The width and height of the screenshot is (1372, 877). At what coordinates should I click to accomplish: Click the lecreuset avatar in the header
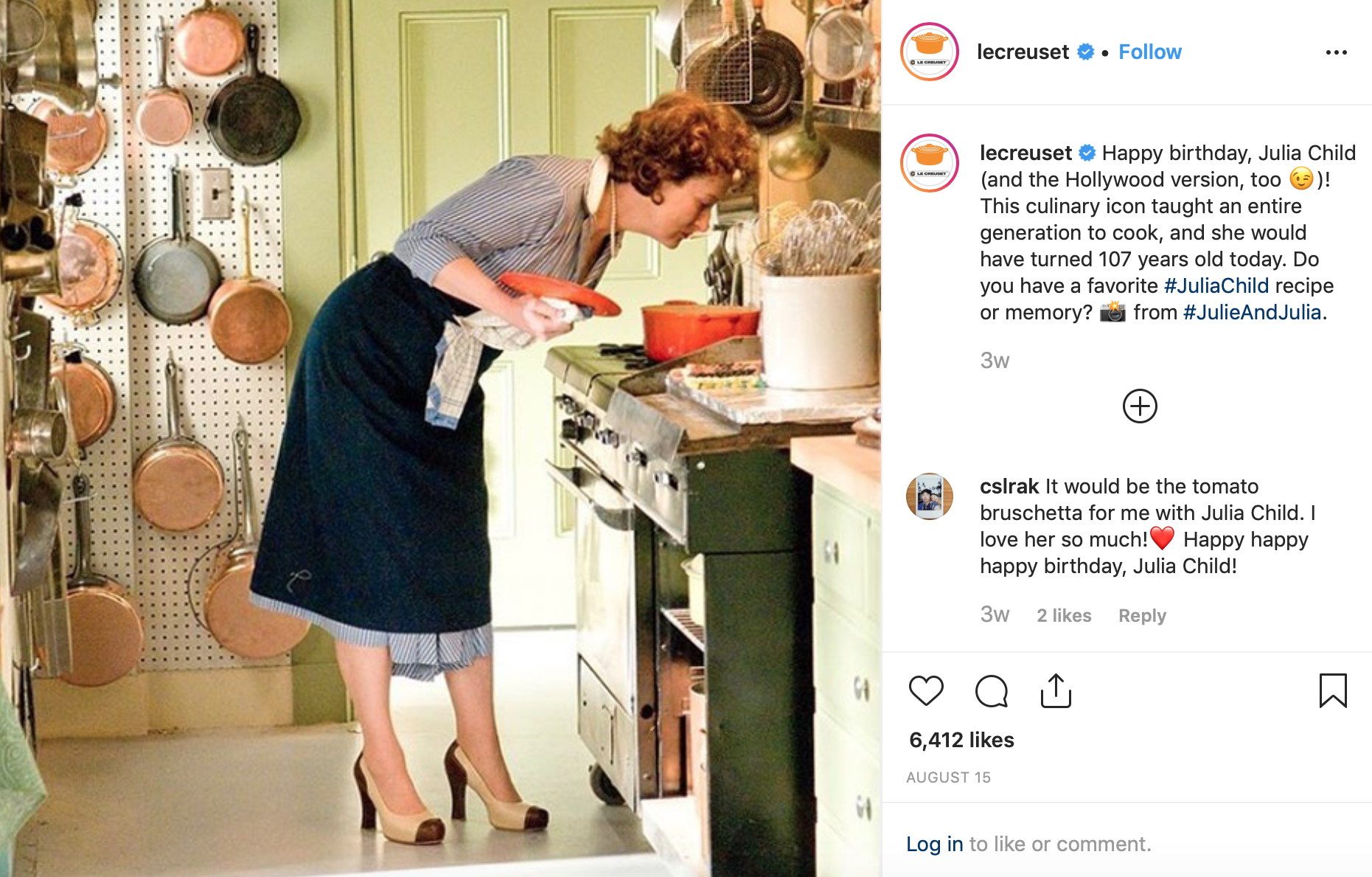coord(930,52)
